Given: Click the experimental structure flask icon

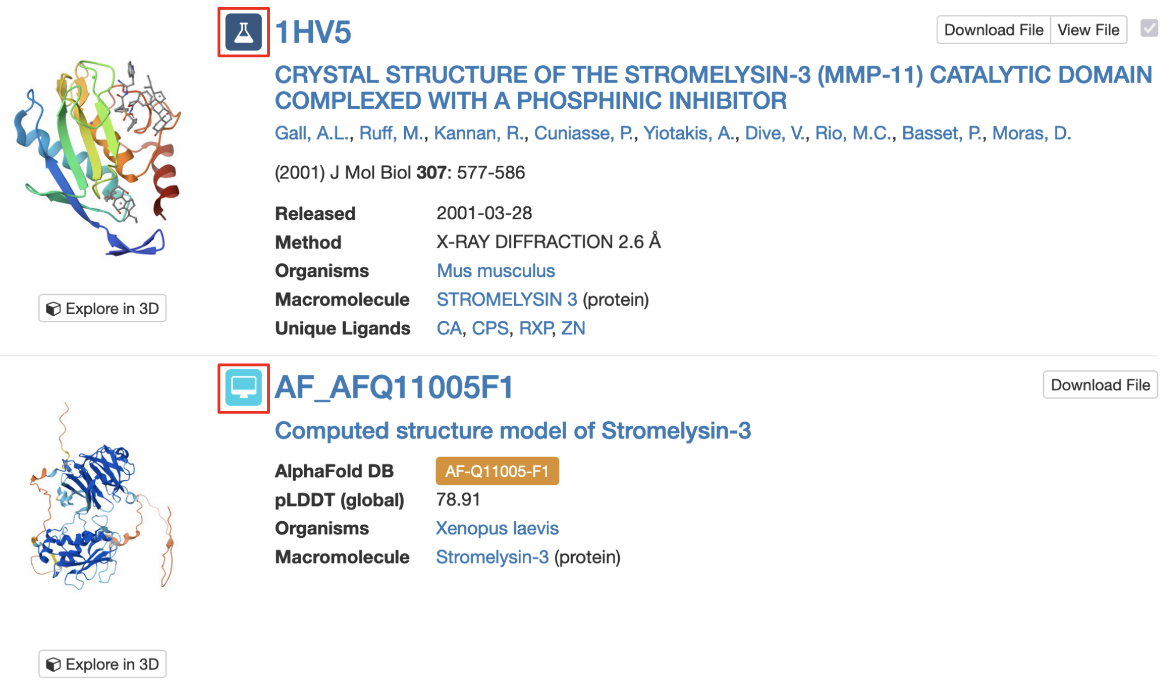Looking at the screenshot, I should pyautogui.click(x=243, y=33).
